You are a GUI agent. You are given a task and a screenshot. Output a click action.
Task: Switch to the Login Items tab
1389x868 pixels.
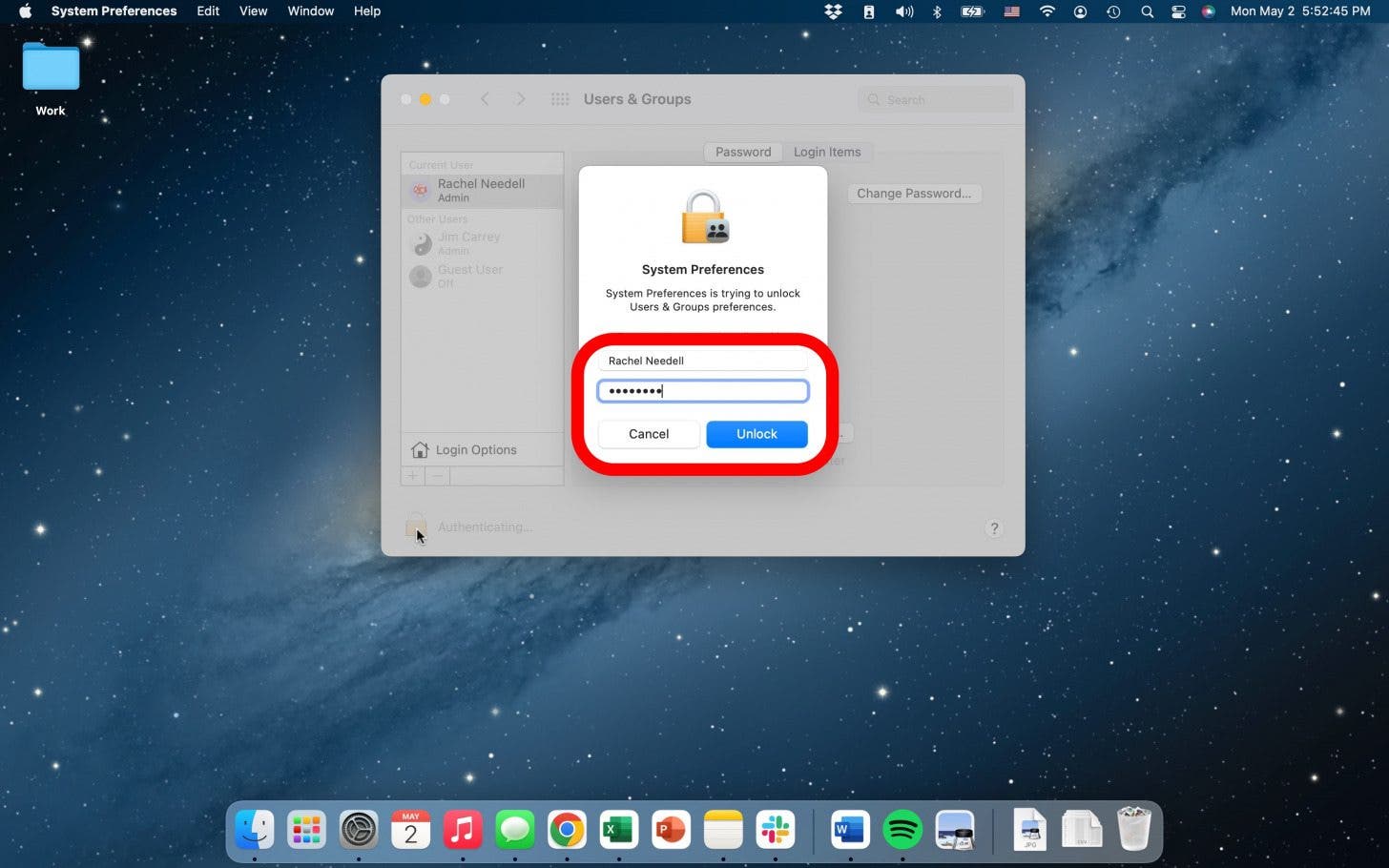[827, 152]
